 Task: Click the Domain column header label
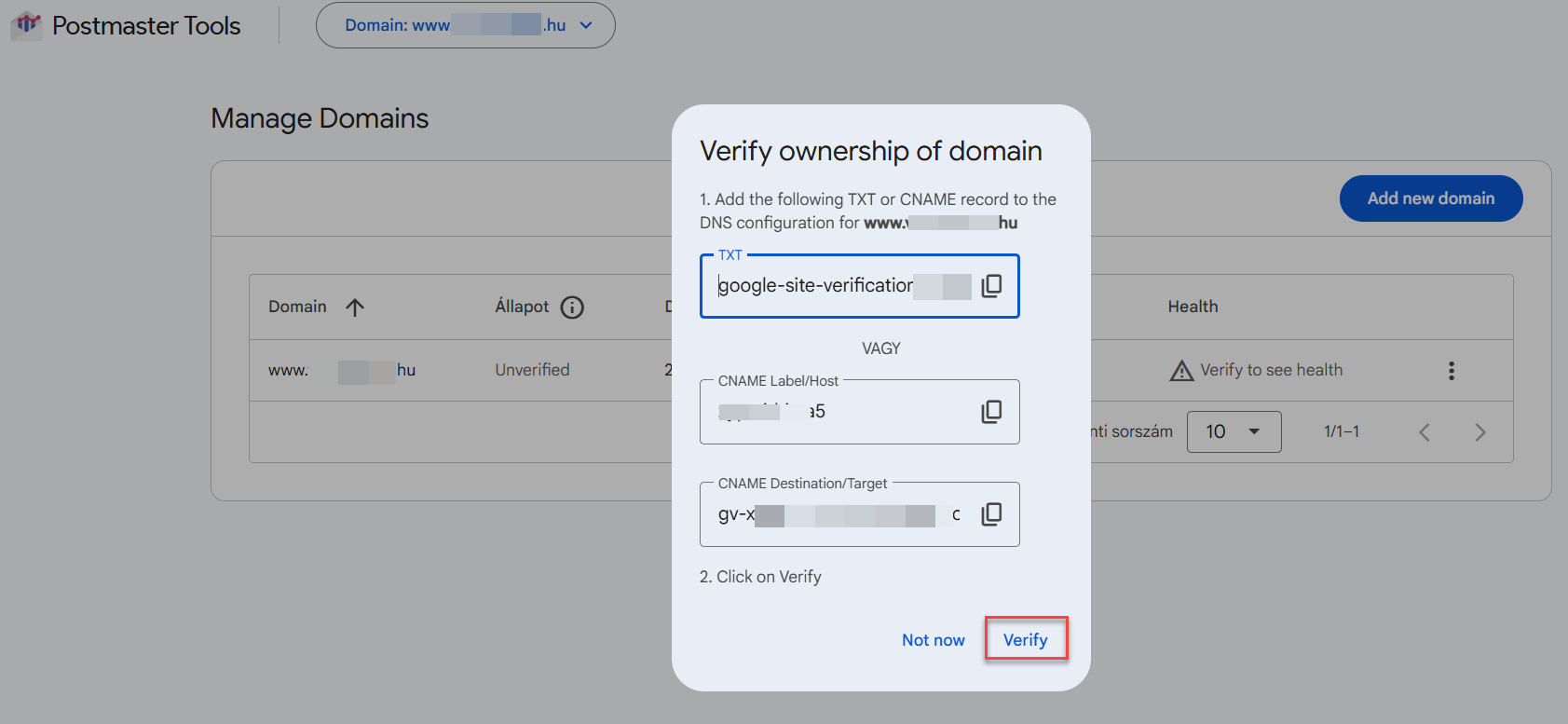point(297,307)
